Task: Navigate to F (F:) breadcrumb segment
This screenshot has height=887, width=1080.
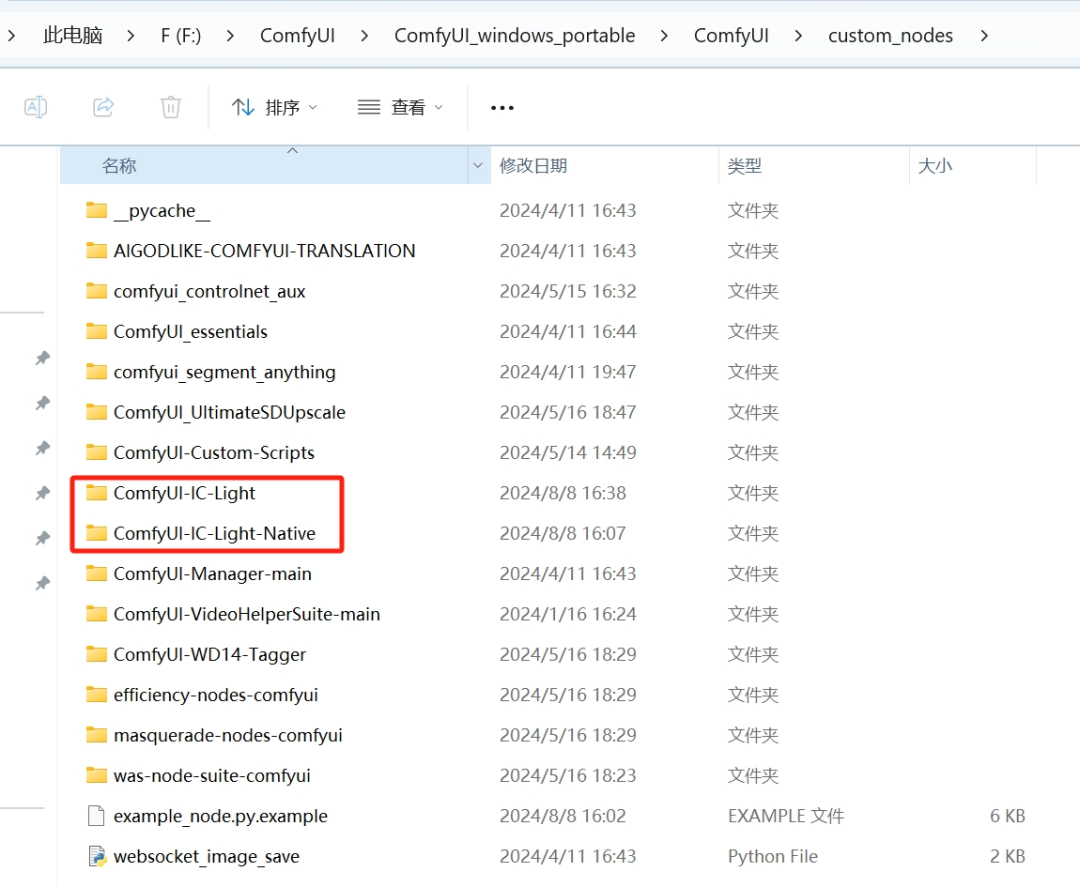Action: click(x=181, y=35)
